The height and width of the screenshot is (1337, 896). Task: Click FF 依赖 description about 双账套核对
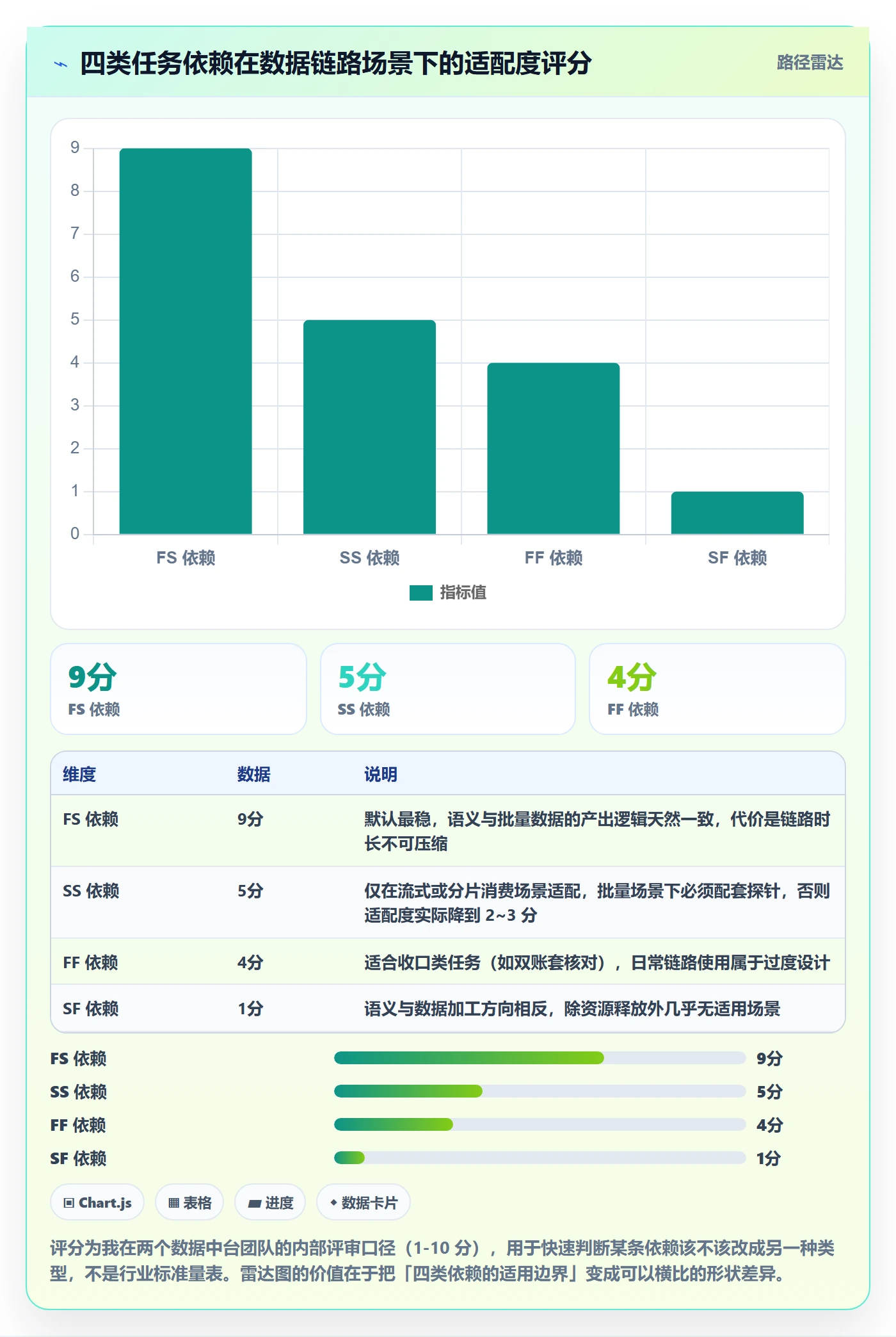(x=597, y=962)
